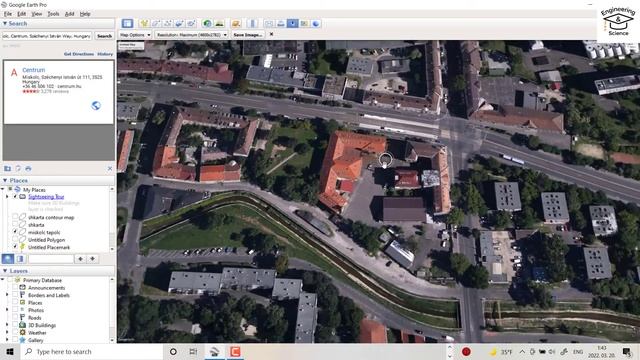Check the Announcements layer checkbox
Viewport: 640px width, 360px height.
click(x=15, y=288)
